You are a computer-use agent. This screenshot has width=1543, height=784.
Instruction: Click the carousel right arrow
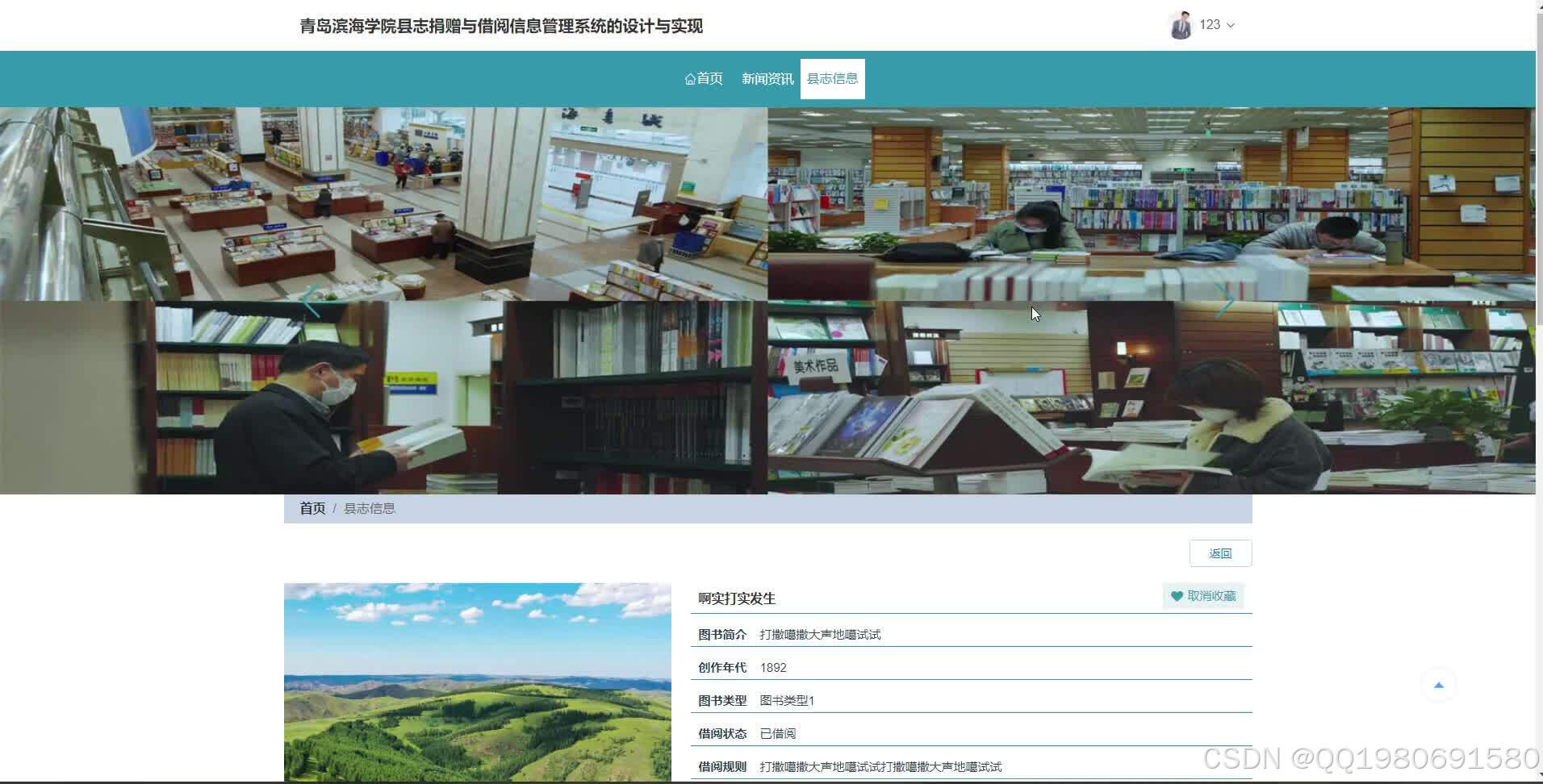[1226, 300]
